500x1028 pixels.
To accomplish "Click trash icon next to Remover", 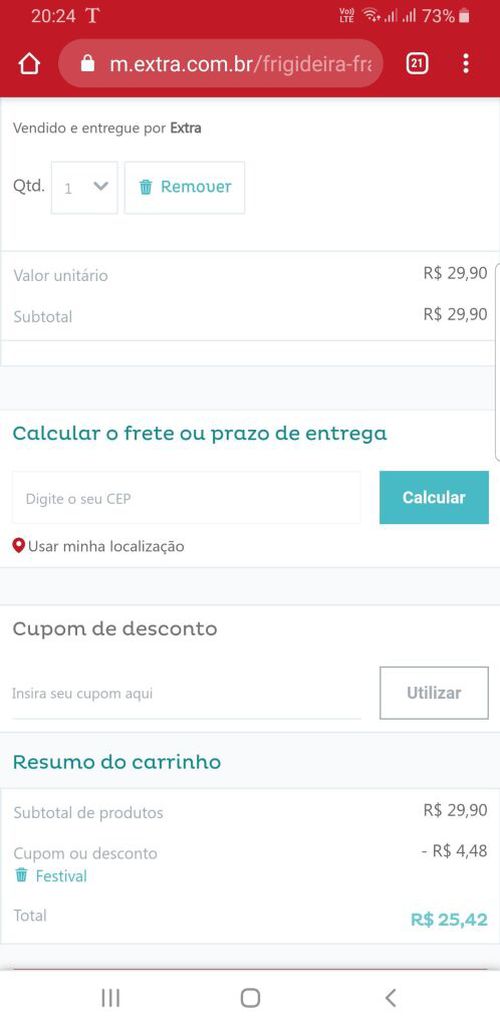I will coord(145,188).
